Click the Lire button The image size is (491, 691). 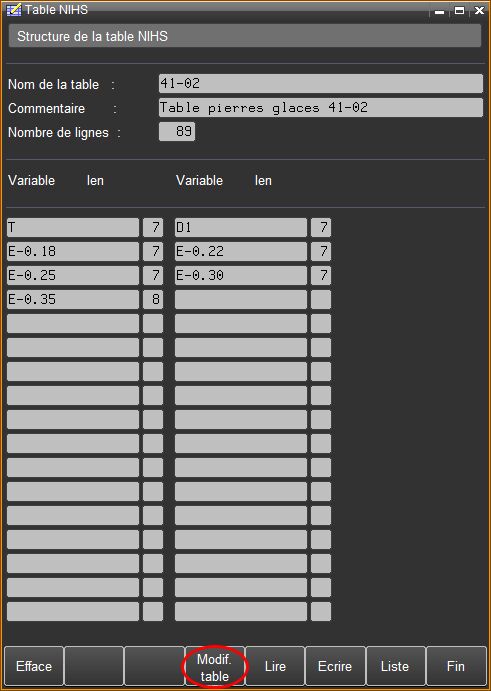275,666
